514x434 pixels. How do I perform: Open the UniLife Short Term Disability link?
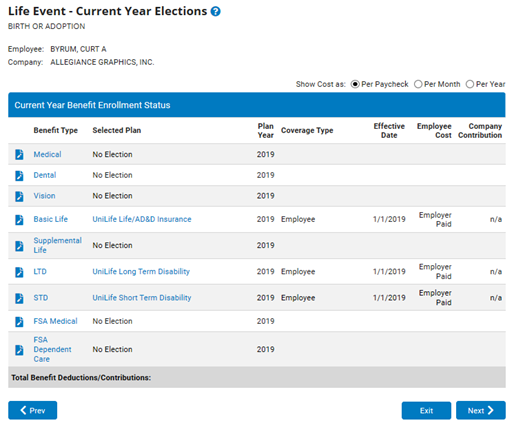pos(142,298)
